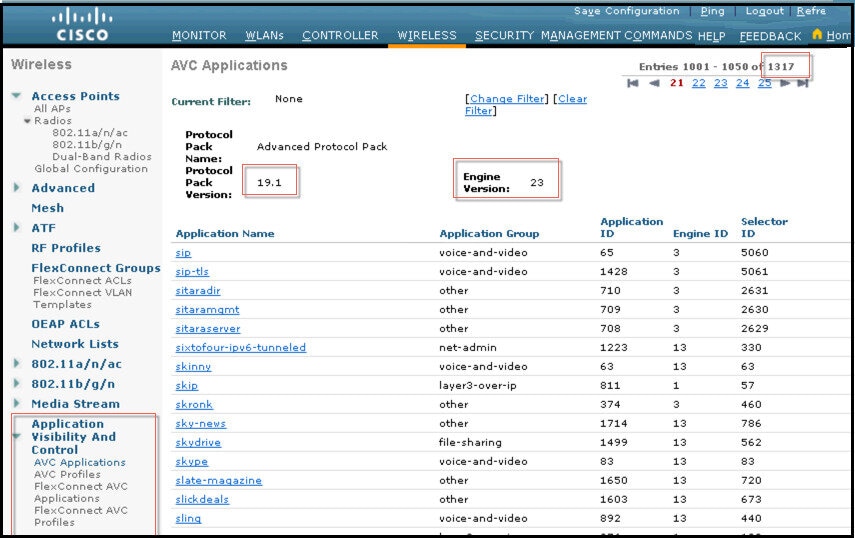Image resolution: width=855 pixels, height=538 pixels.
Task: Open the WLANs menu
Action: click(264, 35)
